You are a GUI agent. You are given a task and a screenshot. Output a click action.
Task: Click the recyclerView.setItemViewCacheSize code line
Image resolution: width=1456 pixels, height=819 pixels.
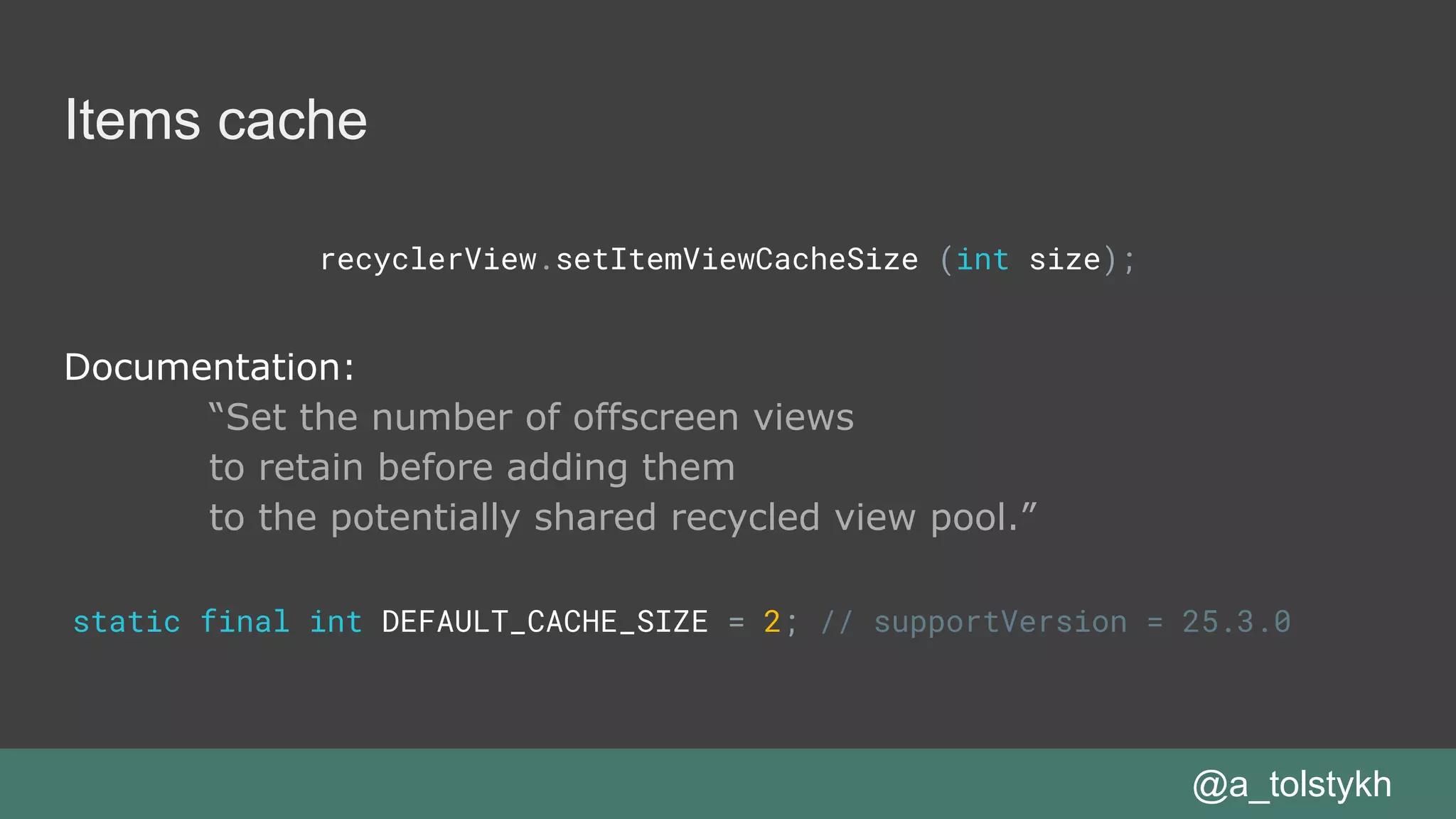[x=727, y=259]
